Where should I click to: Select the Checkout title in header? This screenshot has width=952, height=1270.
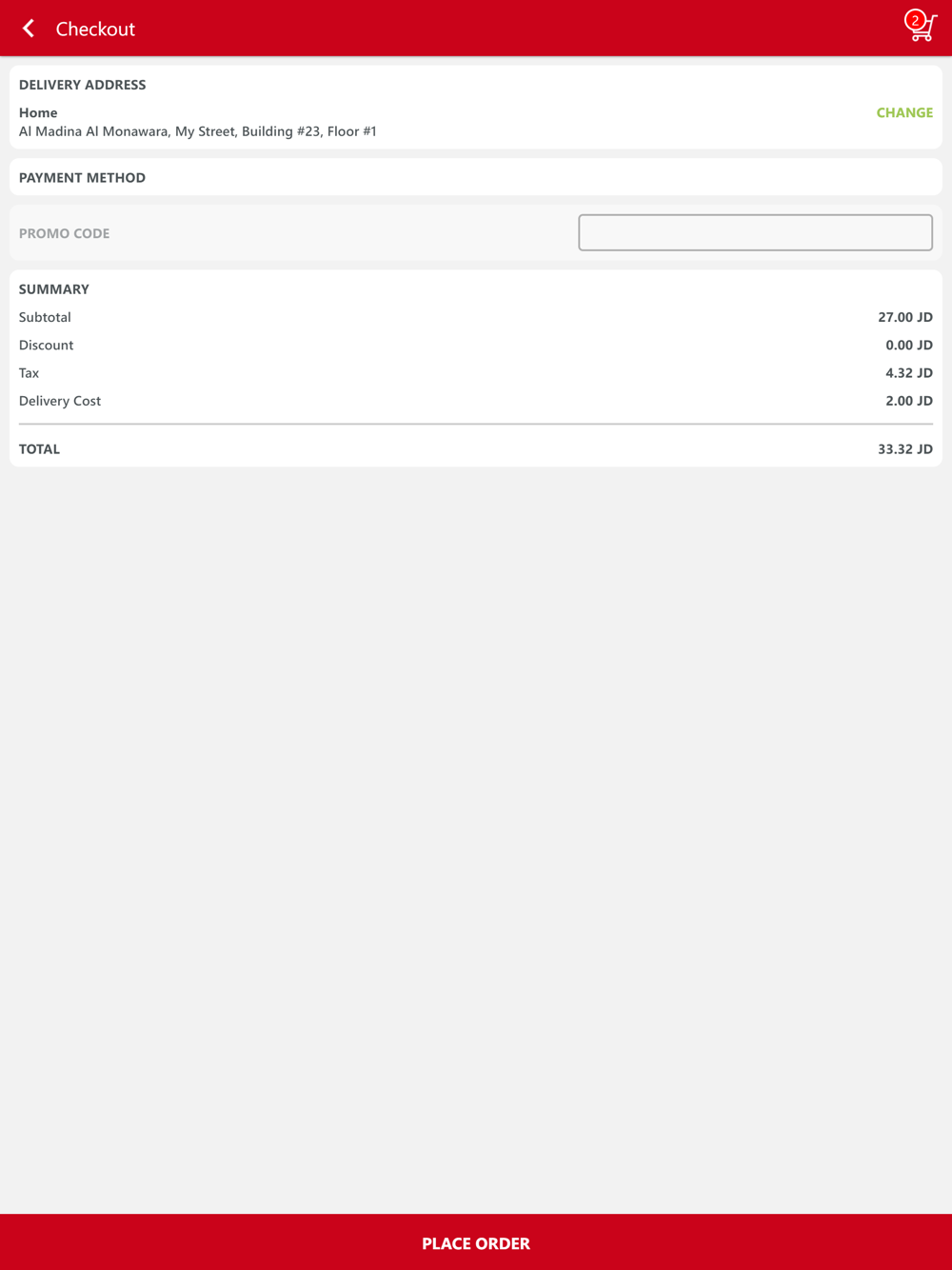click(x=95, y=29)
